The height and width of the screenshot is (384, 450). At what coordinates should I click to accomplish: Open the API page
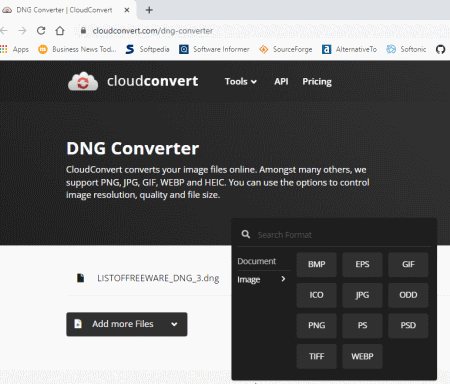click(x=281, y=81)
